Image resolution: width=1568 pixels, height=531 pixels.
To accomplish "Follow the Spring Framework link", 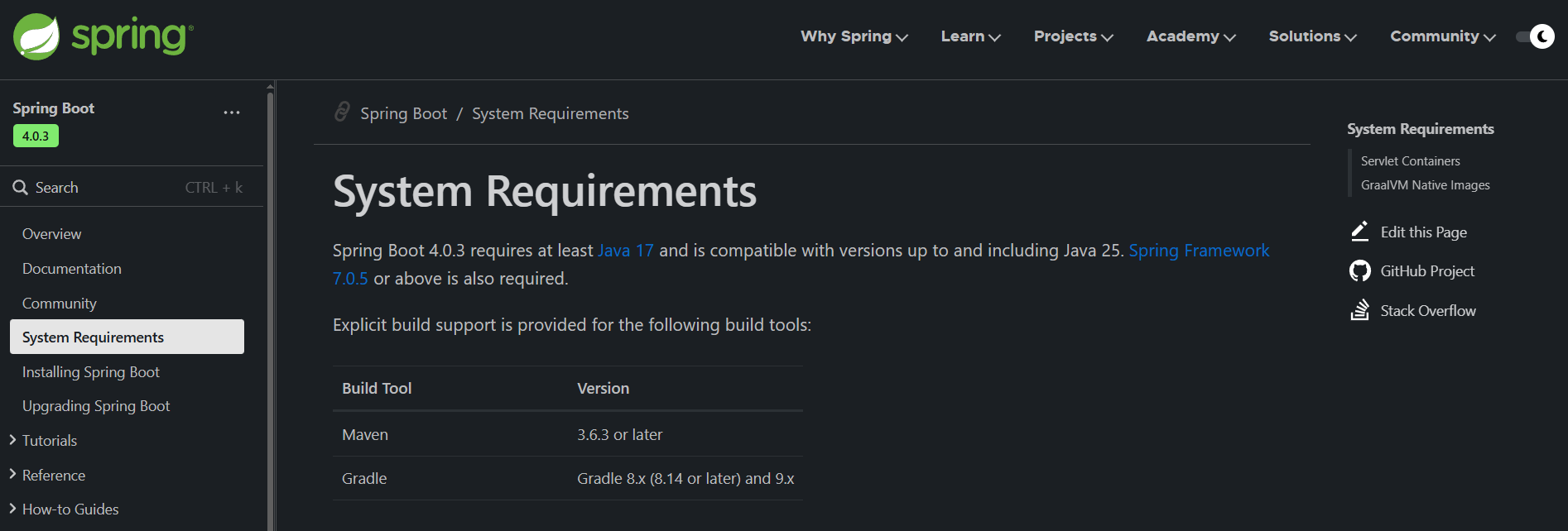I will pyautogui.click(x=1199, y=251).
